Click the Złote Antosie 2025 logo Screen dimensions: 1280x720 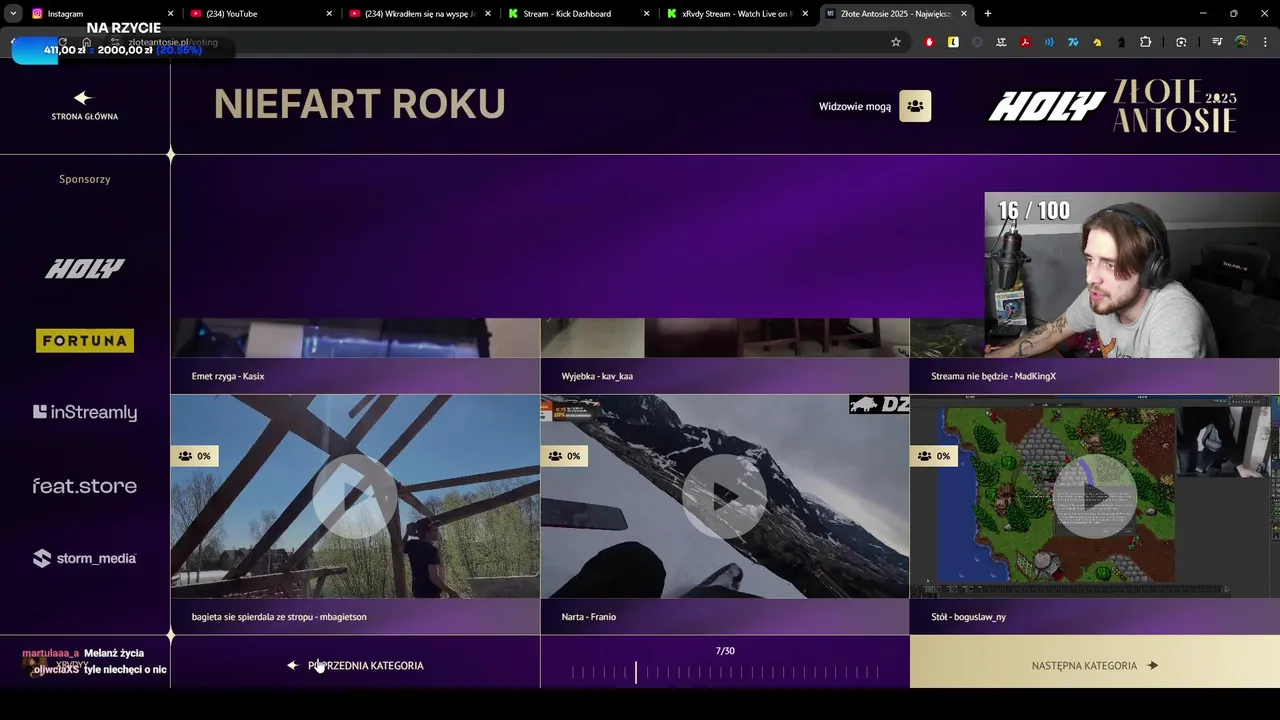1176,106
